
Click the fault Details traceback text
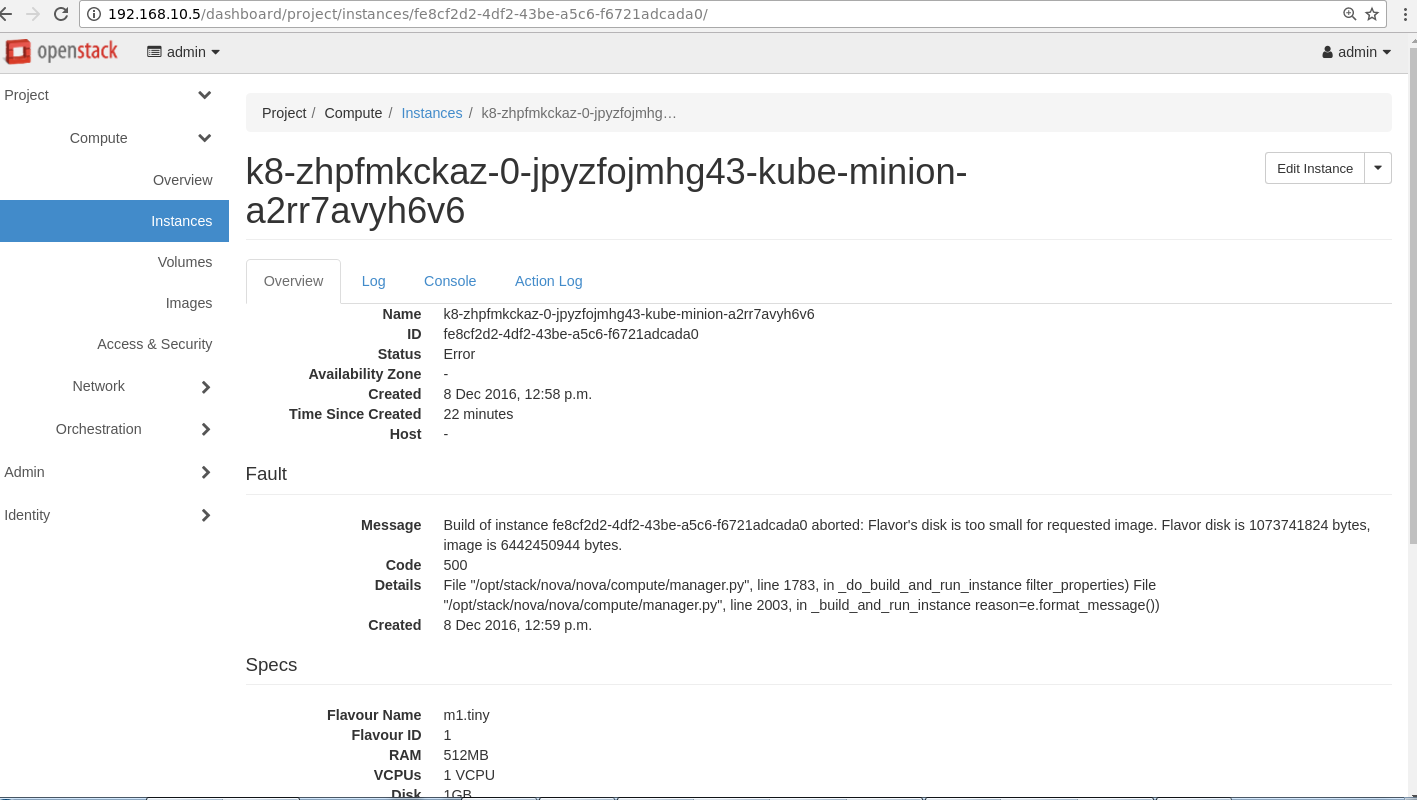coord(801,595)
